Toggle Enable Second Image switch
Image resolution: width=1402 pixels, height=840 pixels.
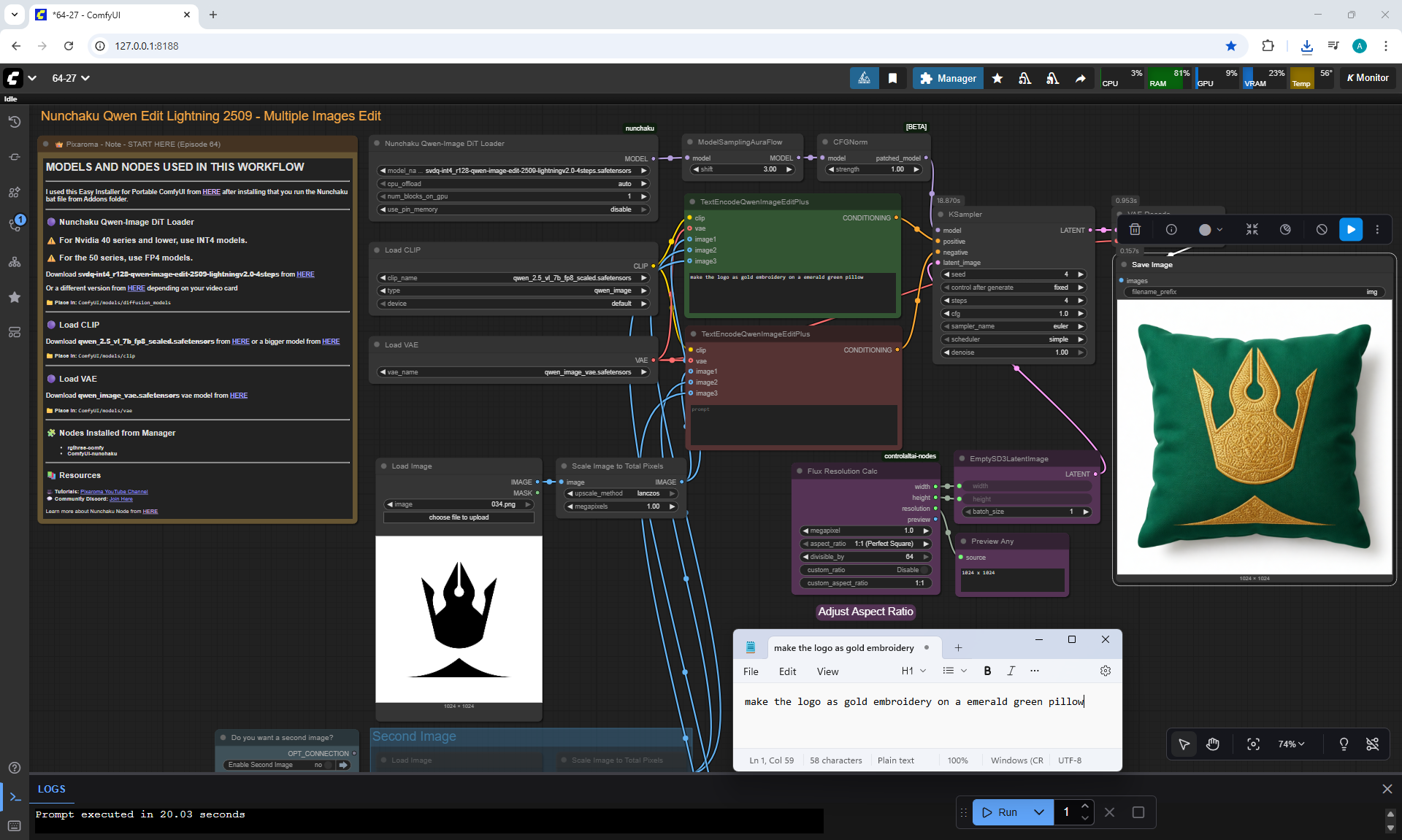coord(327,765)
